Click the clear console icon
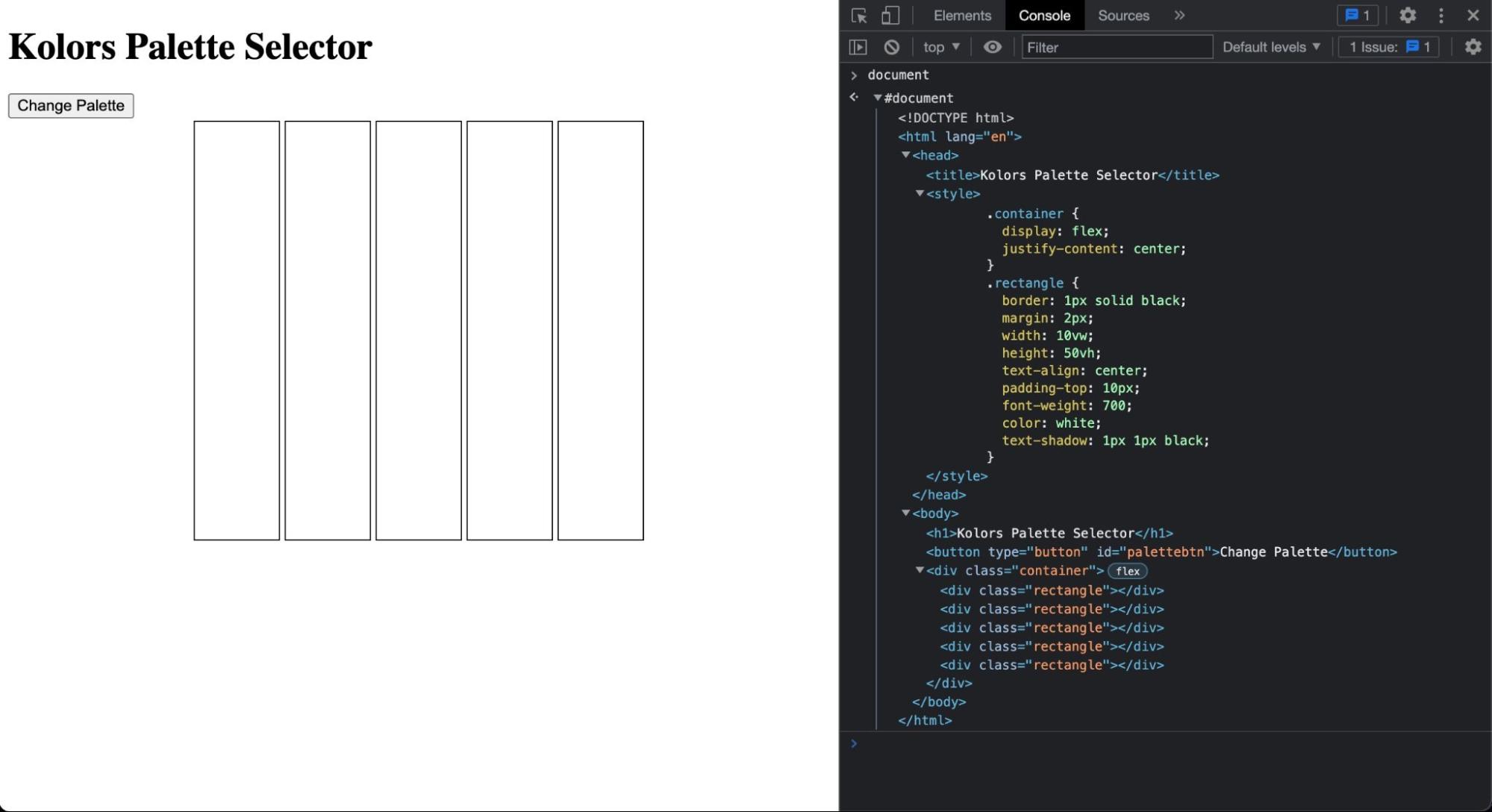1492x812 pixels. pyautogui.click(x=891, y=47)
